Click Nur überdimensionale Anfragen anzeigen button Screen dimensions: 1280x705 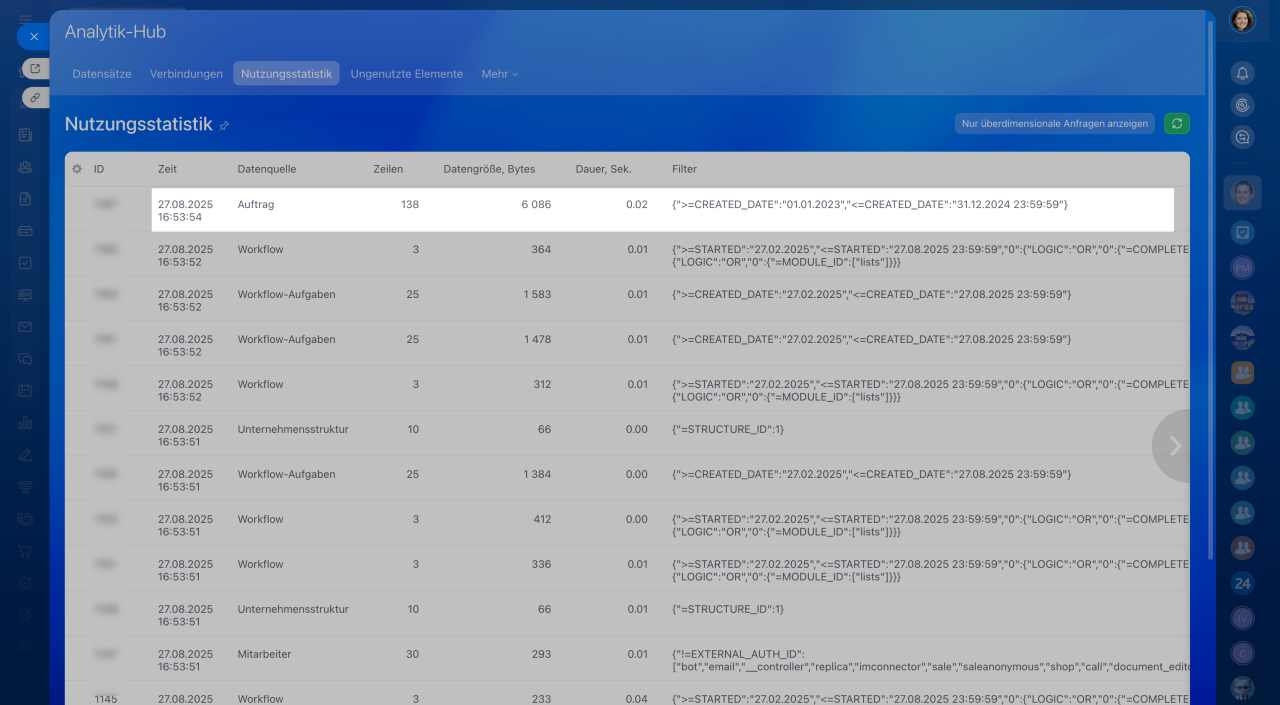click(1054, 124)
